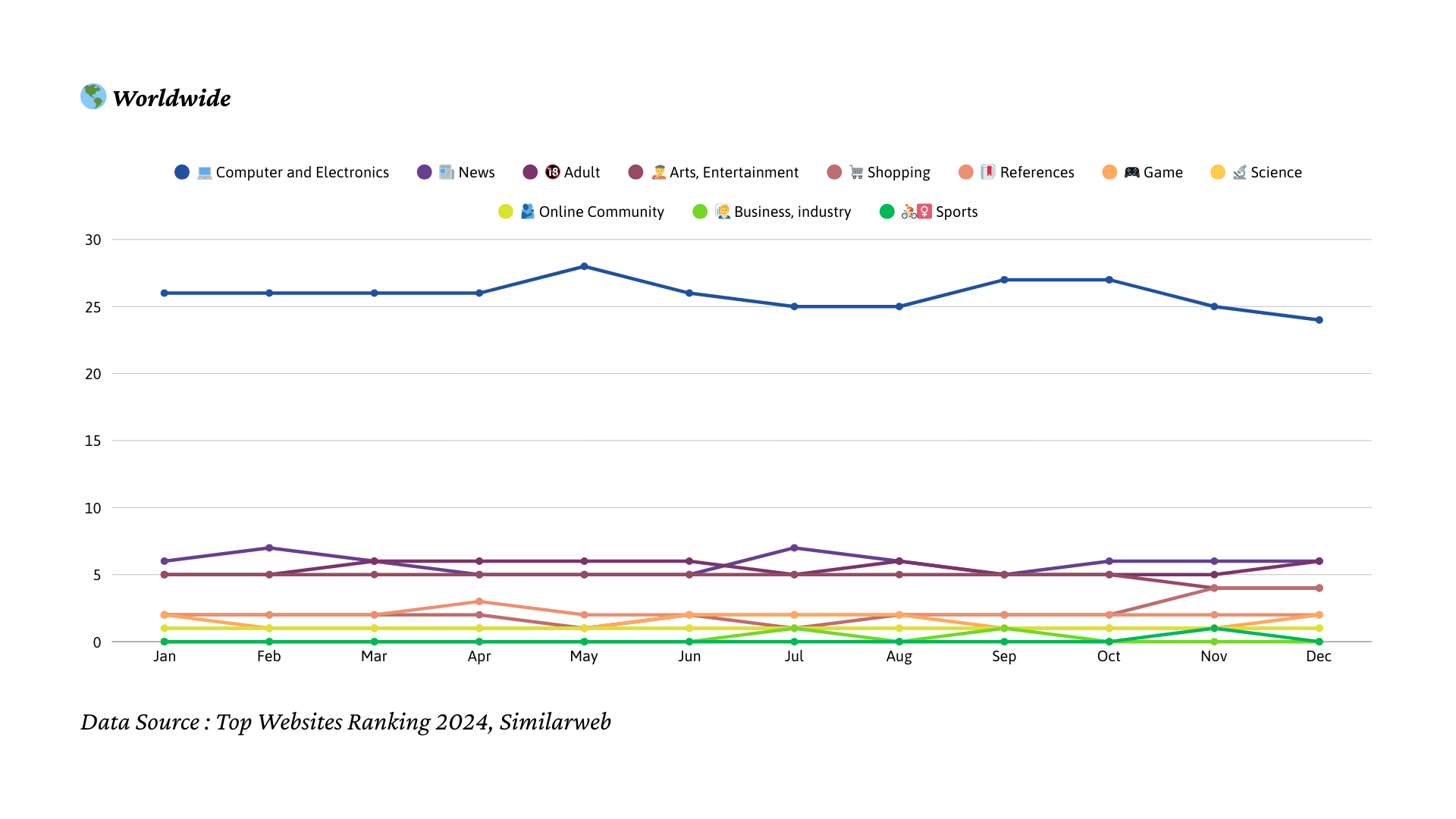The image size is (1456, 819).
Task: Click the Arts, Entertainment legend label
Action: [733, 173]
